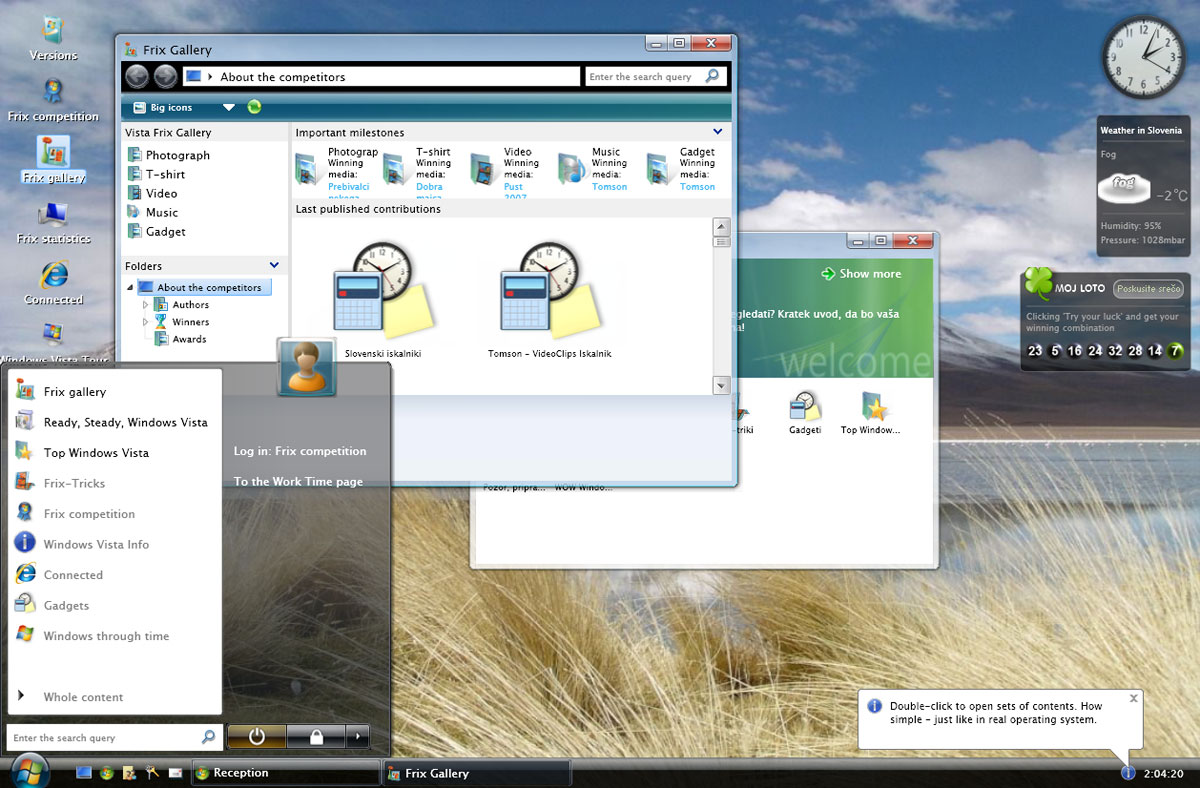This screenshot has height=788, width=1200.
Task: Go forward in Frix Gallery window
Action: (x=166, y=76)
